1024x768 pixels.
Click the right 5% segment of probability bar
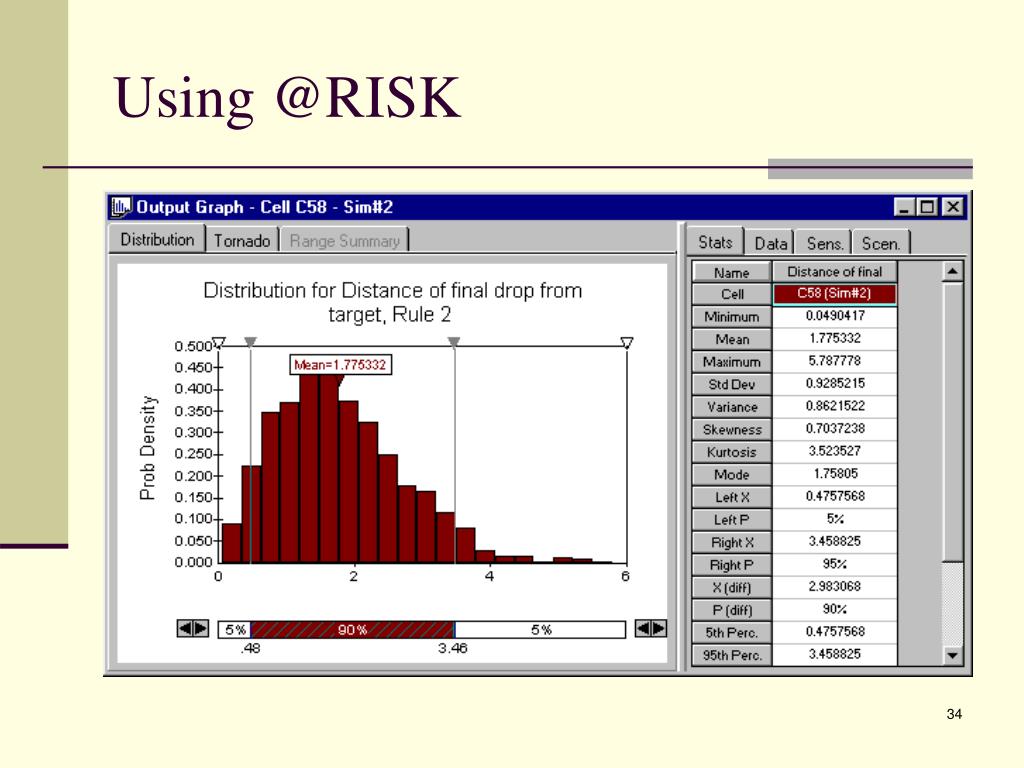coord(540,630)
